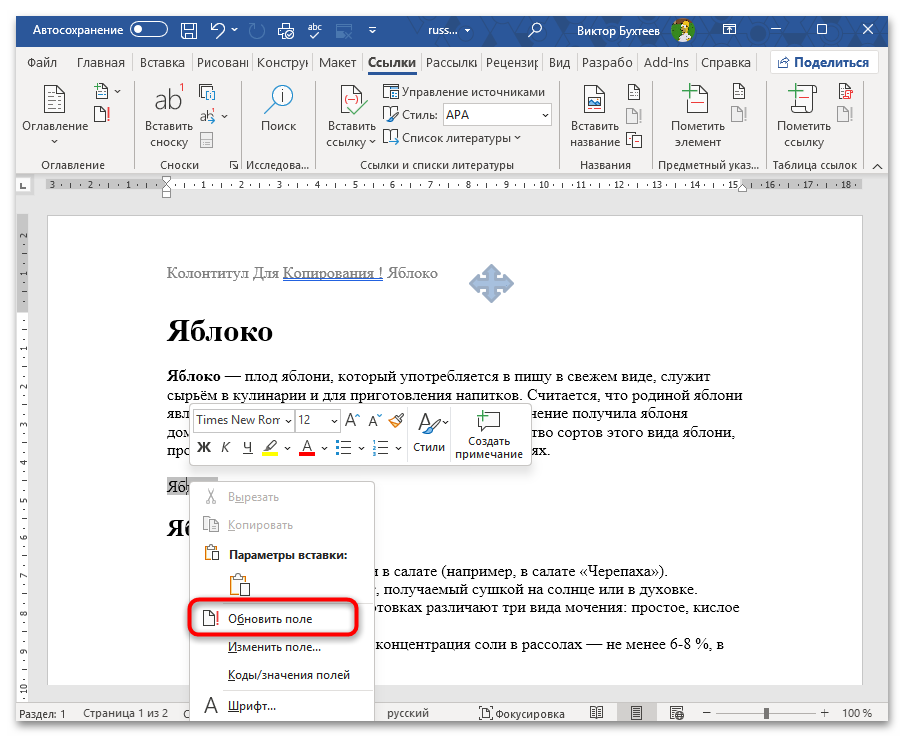
Task: Click the yellow text highlight color button
Action: point(270,448)
